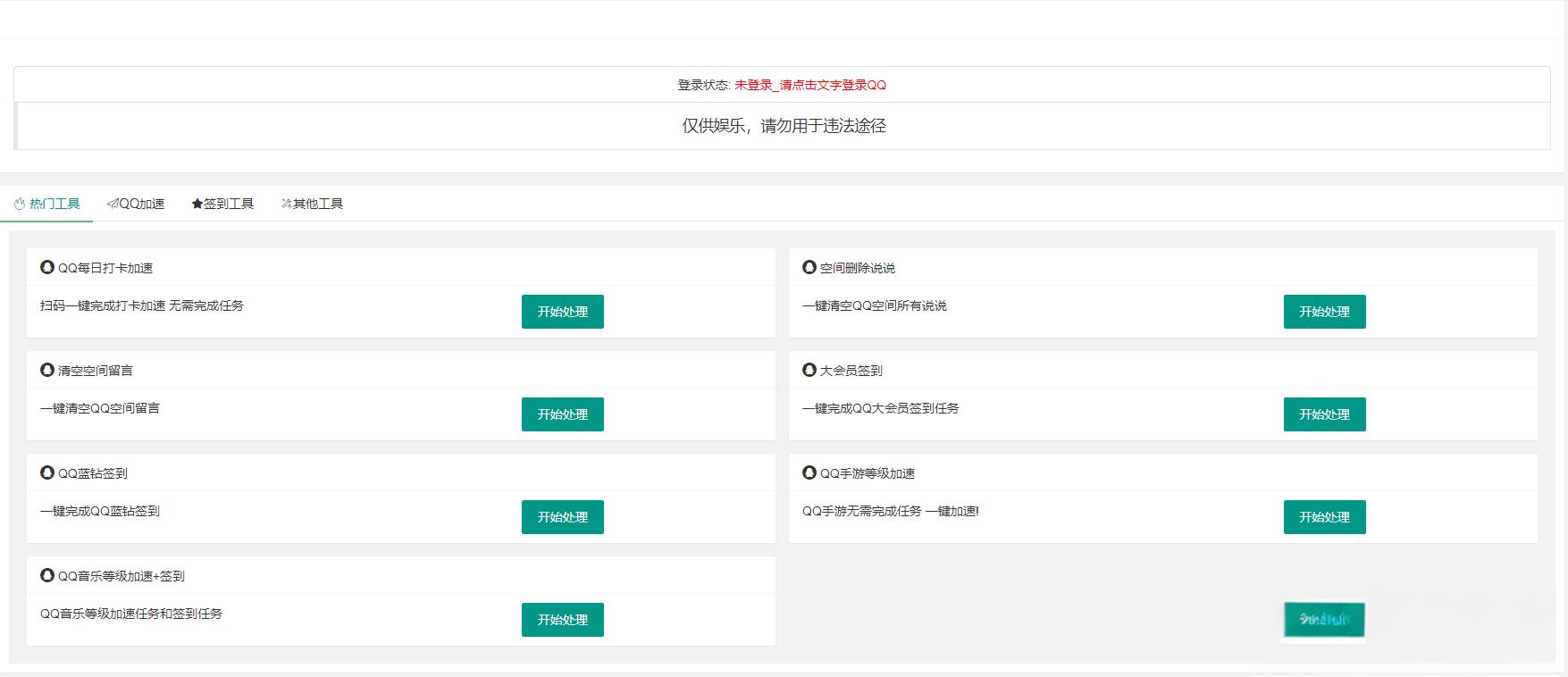Click the card title QQ音乐等级加速+签到
Image resolution: width=1568 pixels, height=677 pixels.
point(122,576)
